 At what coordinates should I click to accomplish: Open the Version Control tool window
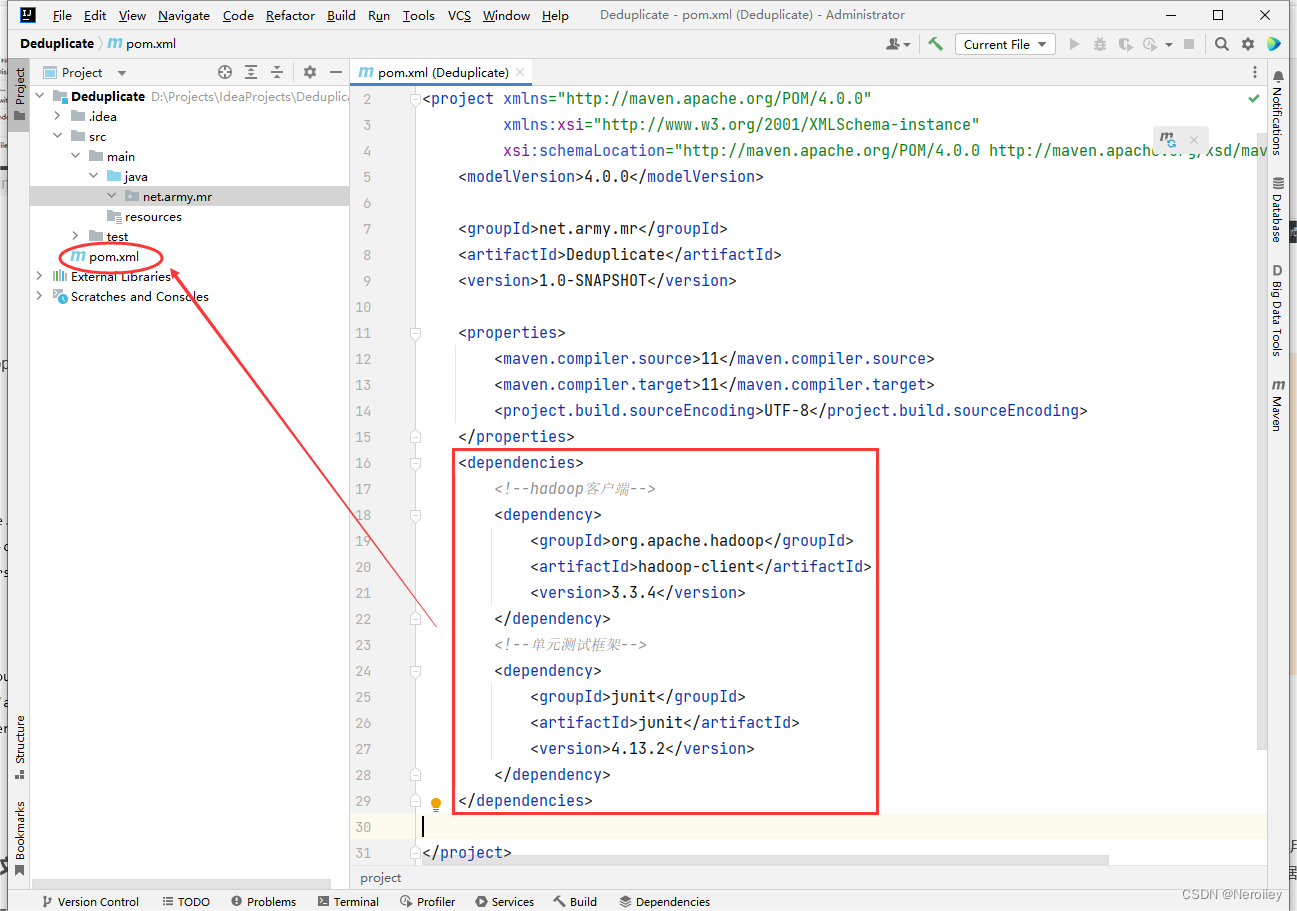coord(89,901)
